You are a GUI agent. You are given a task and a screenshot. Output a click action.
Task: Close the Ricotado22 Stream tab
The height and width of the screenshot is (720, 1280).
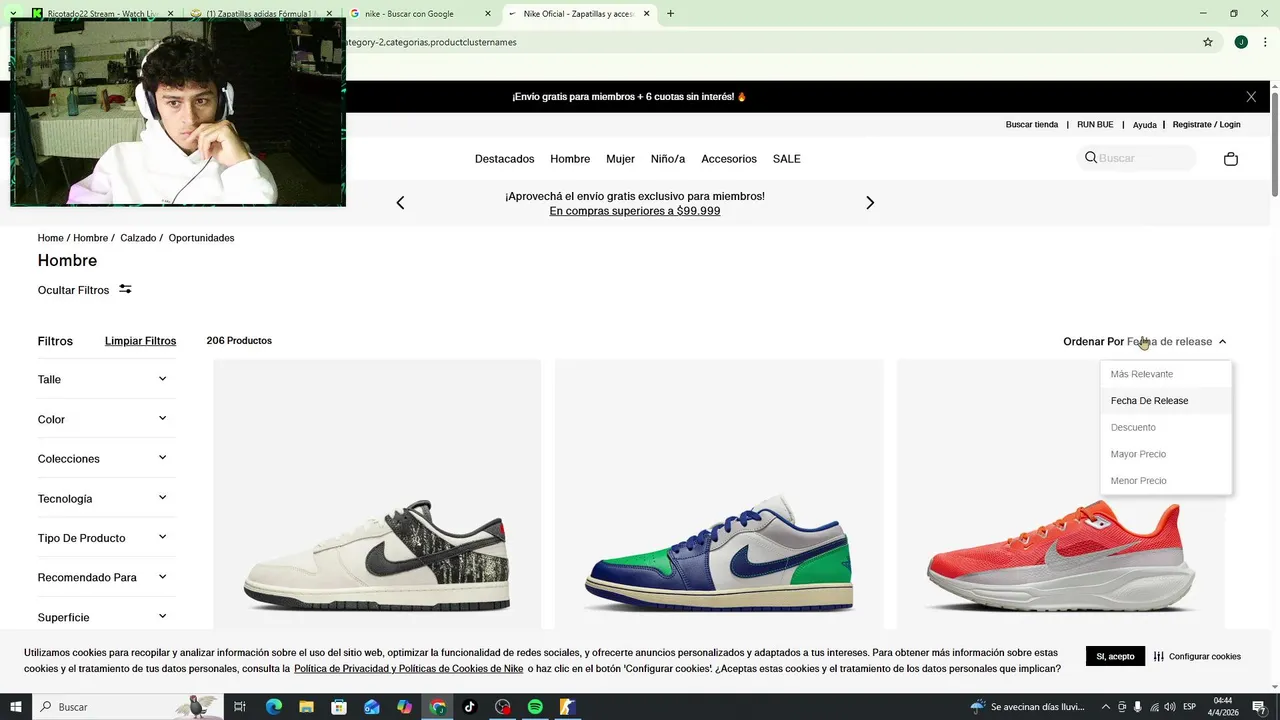(170, 14)
